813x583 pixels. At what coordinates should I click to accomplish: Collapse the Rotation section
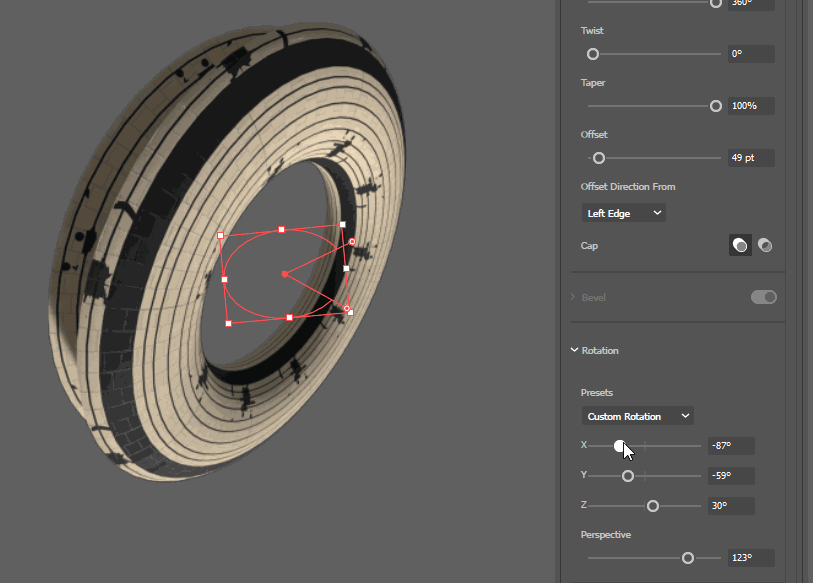pos(574,350)
